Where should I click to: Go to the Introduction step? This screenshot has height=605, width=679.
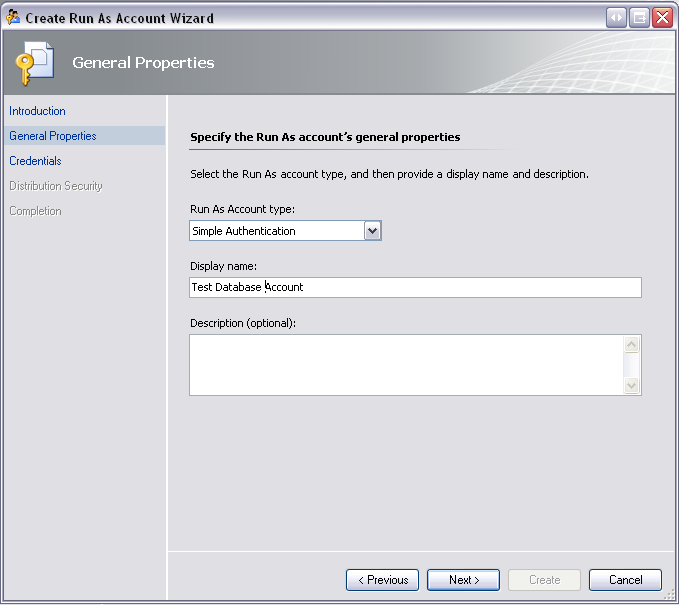[x=37, y=111]
